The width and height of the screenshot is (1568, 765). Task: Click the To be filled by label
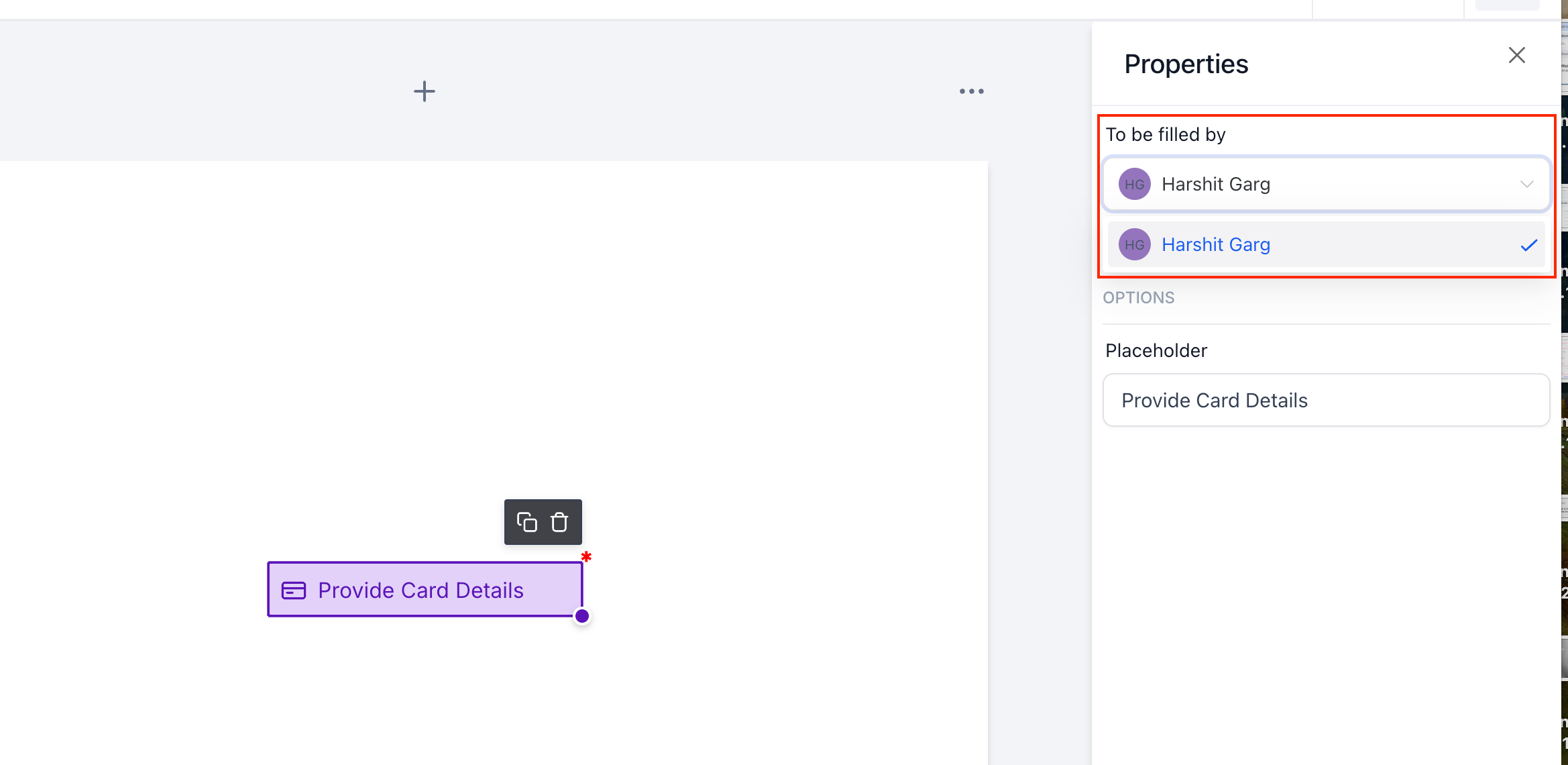pyautogui.click(x=1165, y=134)
